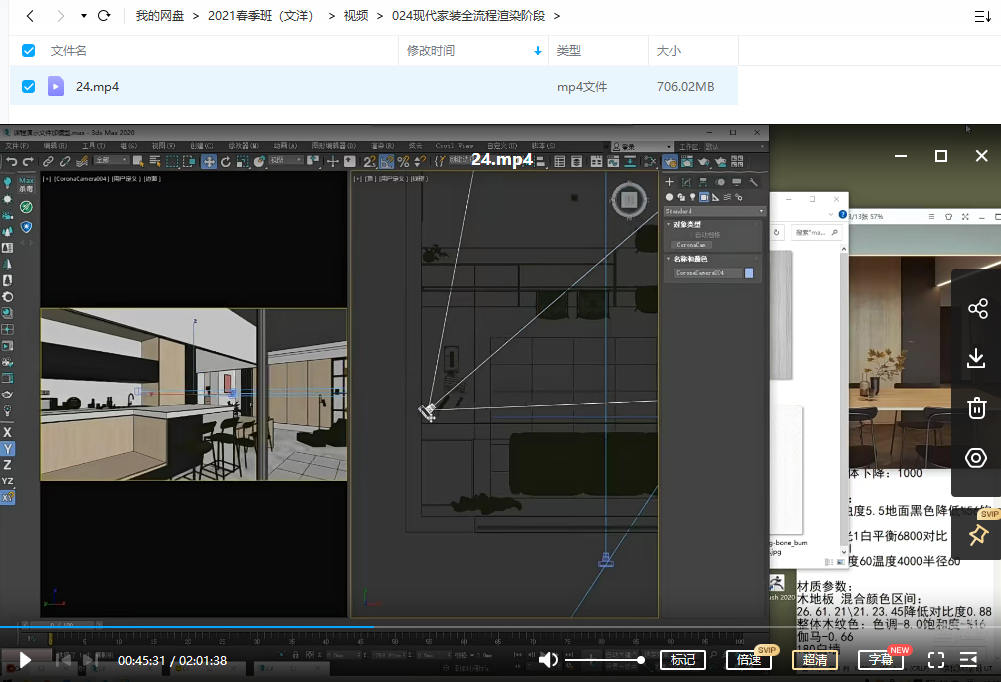The width and height of the screenshot is (1001, 682).
Task: Go back to previous folder
Action: pos(30,16)
